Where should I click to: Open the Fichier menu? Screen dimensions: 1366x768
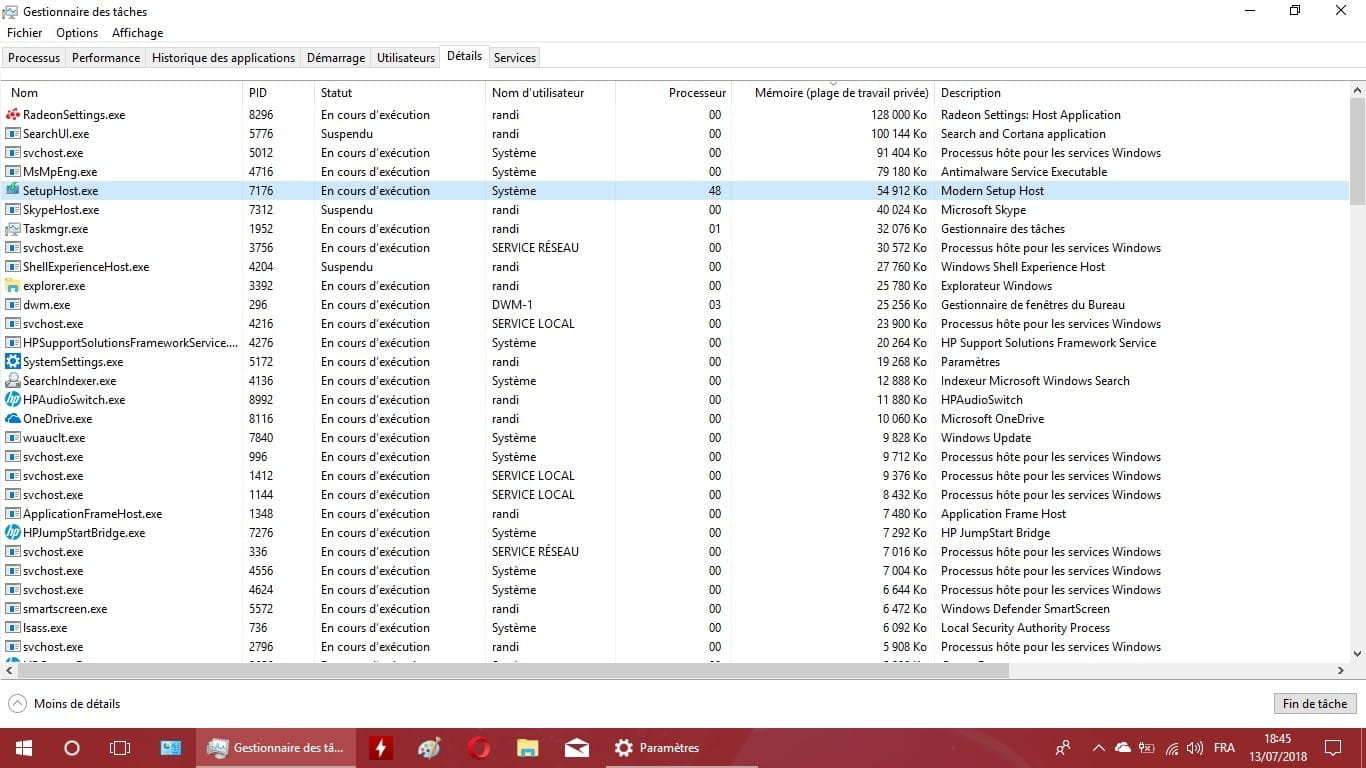pyautogui.click(x=25, y=33)
